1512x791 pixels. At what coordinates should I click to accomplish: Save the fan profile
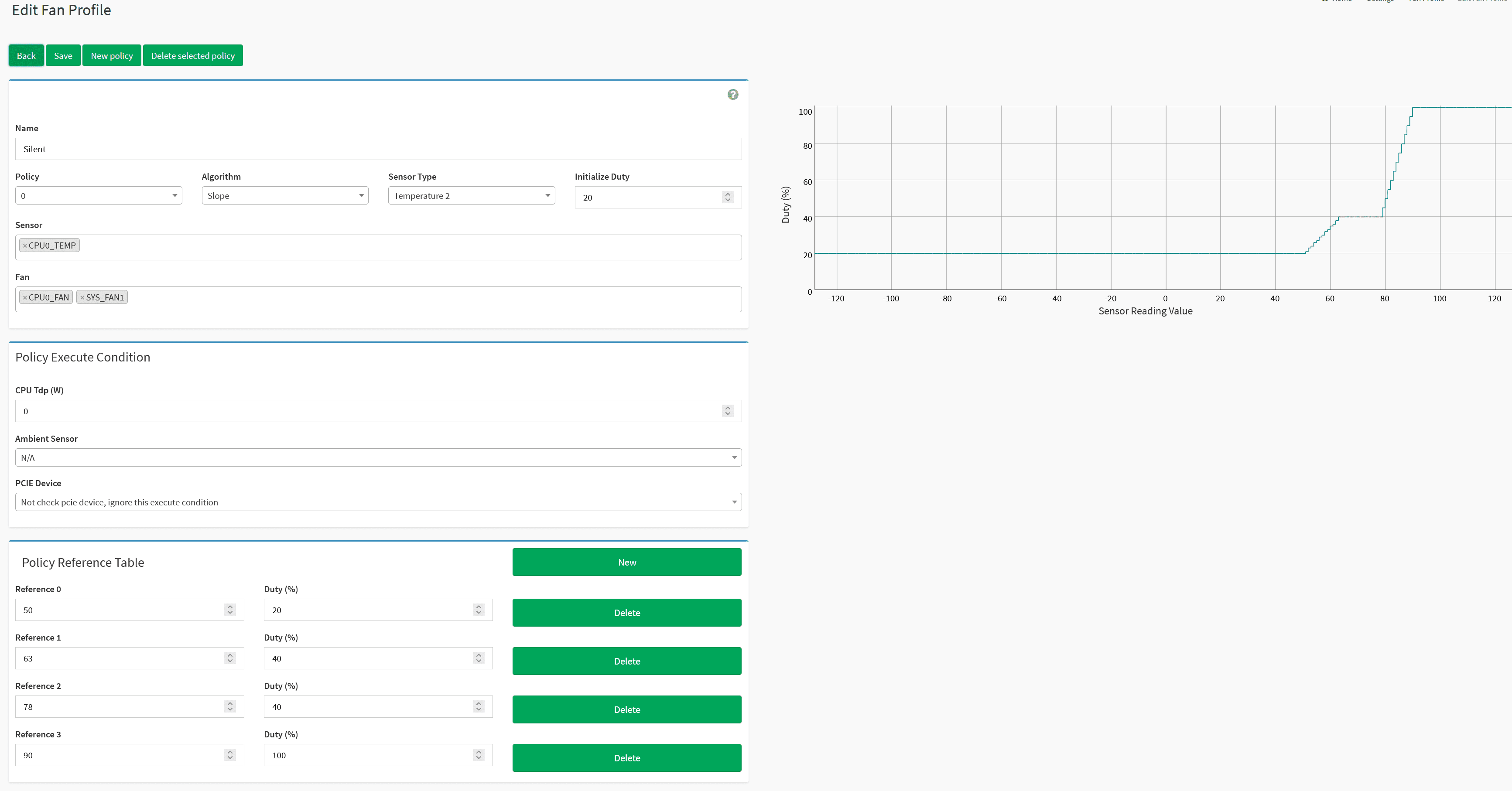tap(63, 56)
